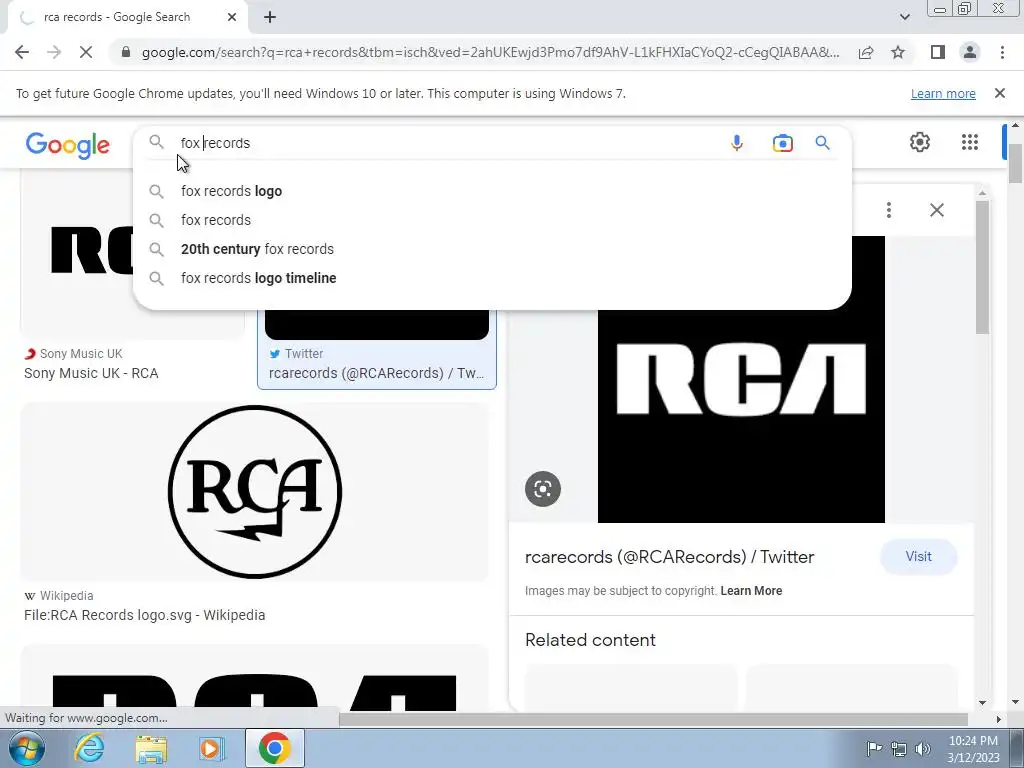The height and width of the screenshot is (768, 1024).
Task: Click the Related content heading
Action: pyautogui.click(x=590, y=640)
